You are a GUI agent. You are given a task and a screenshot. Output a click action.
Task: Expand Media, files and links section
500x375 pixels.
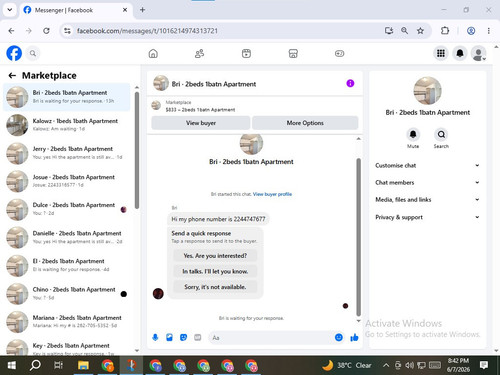tap(427, 200)
